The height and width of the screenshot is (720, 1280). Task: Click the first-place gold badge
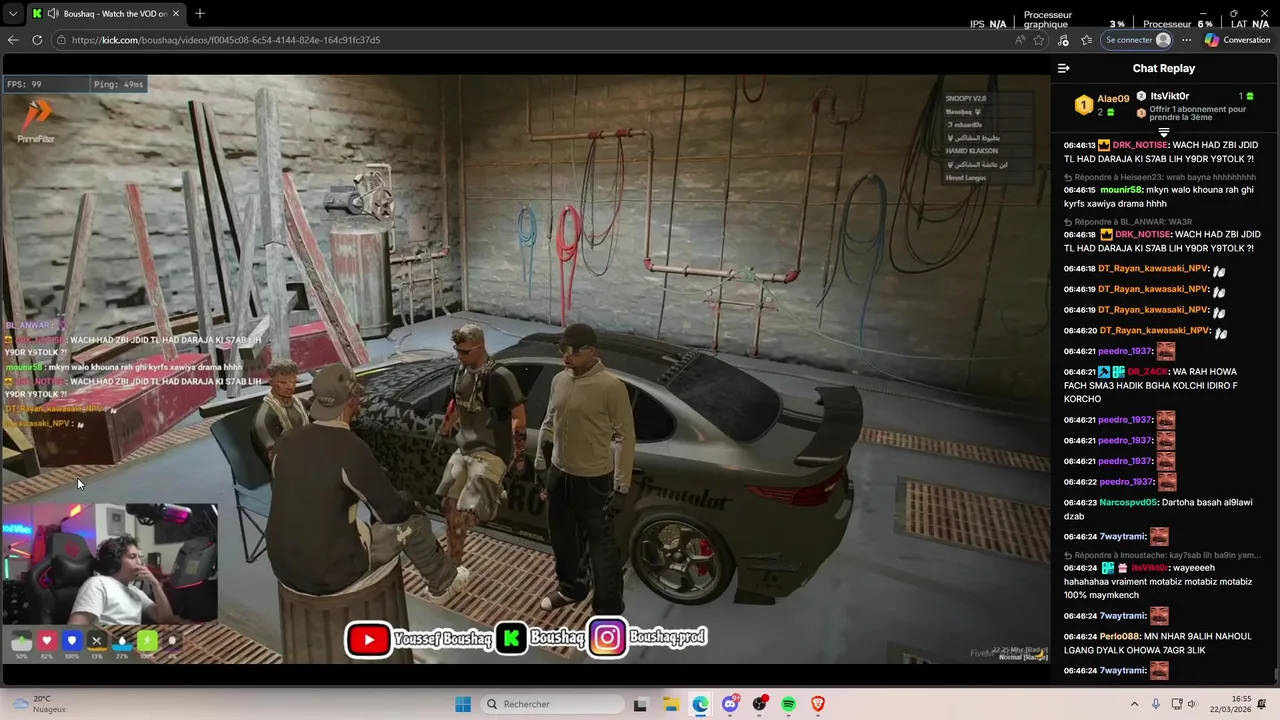pyautogui.click(x=1083, y=104)
